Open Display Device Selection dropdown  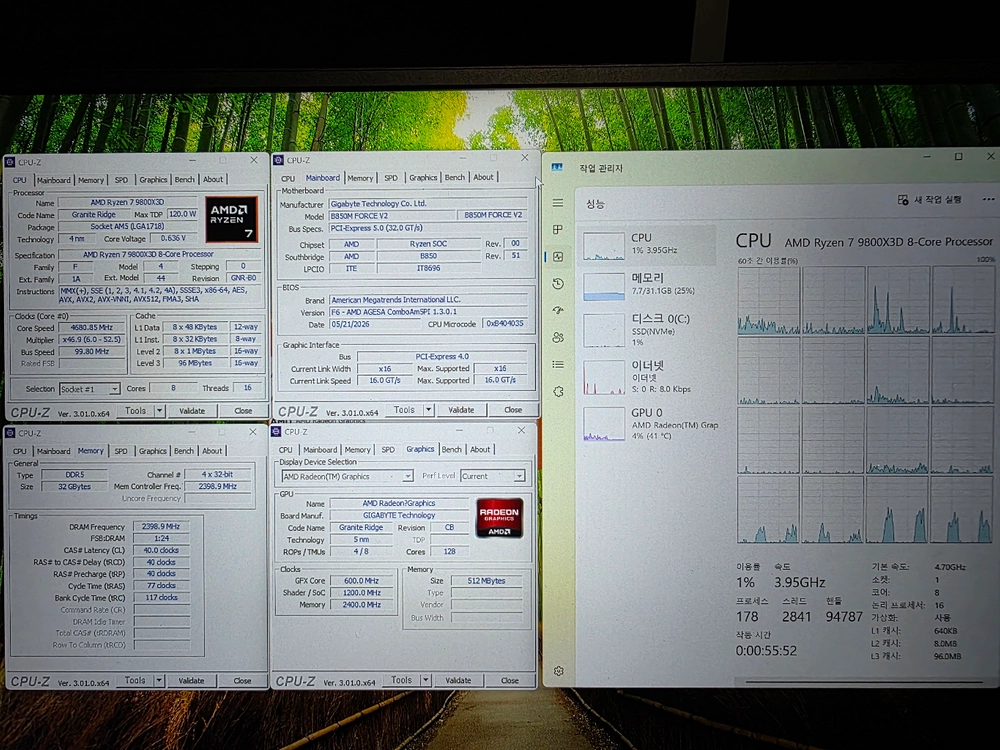[347, 476]
